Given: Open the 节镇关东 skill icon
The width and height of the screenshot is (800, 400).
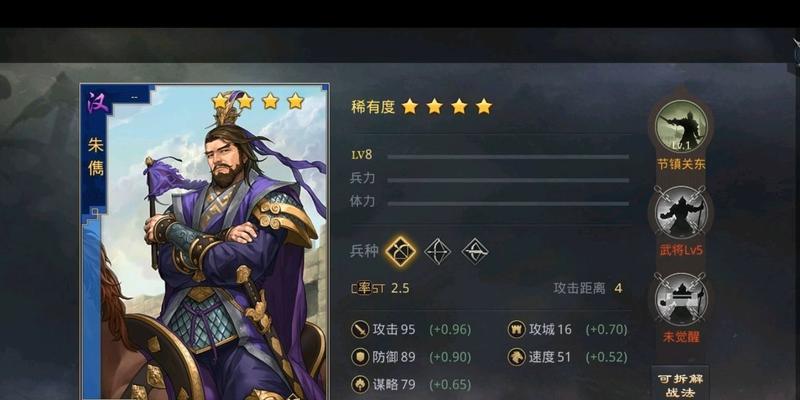Looking at the screenshot, I should (x=681, y=127).
